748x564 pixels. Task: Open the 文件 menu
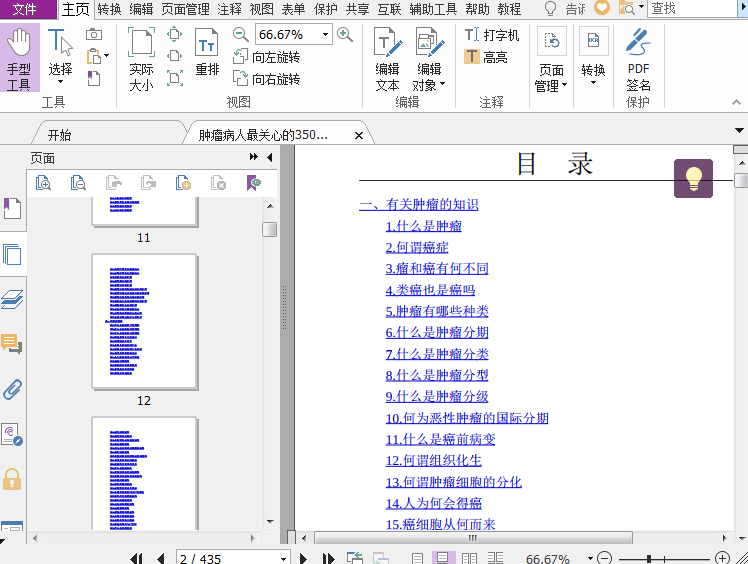24,9
